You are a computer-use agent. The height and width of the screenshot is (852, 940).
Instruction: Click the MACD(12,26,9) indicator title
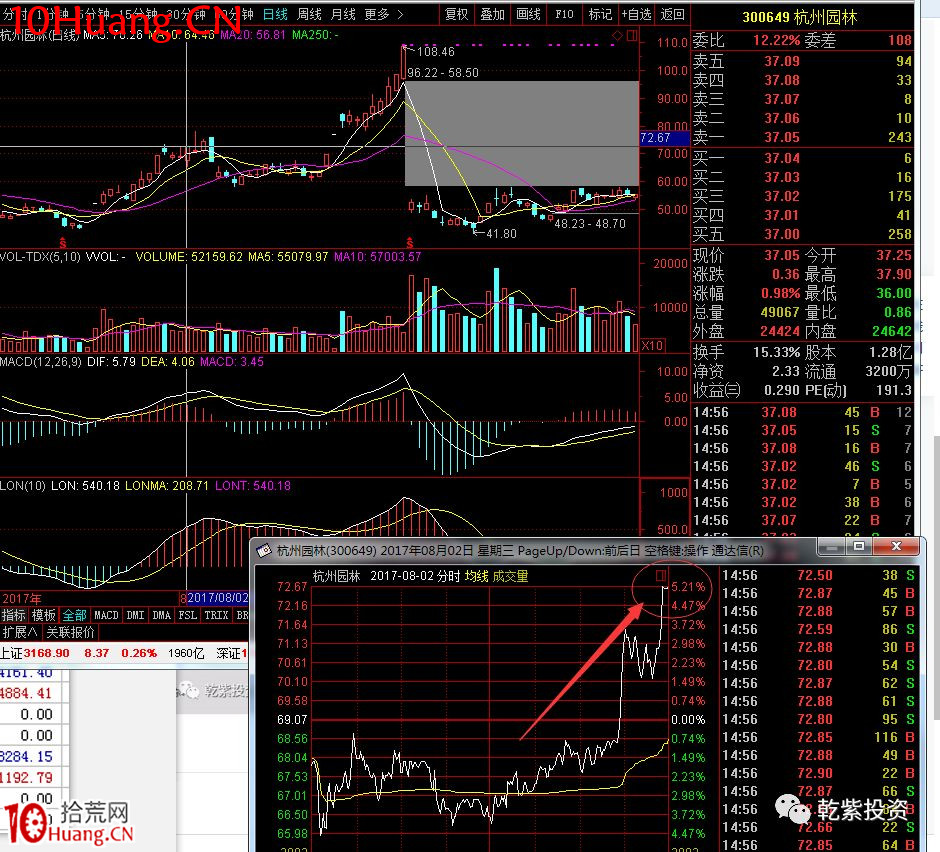(x=41, y=362)
